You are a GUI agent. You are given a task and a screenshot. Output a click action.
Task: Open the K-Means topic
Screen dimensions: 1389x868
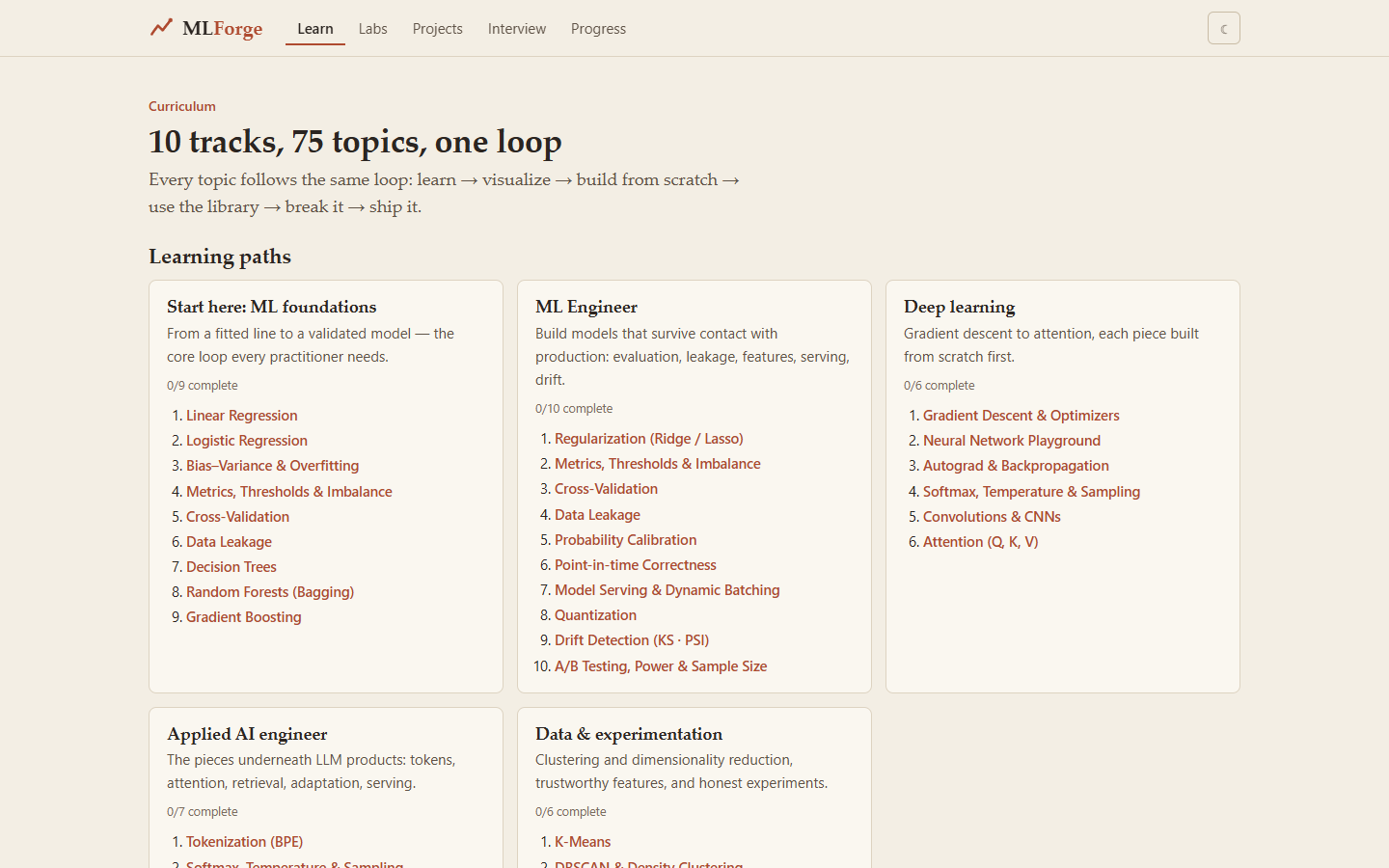tap(583, 842)
